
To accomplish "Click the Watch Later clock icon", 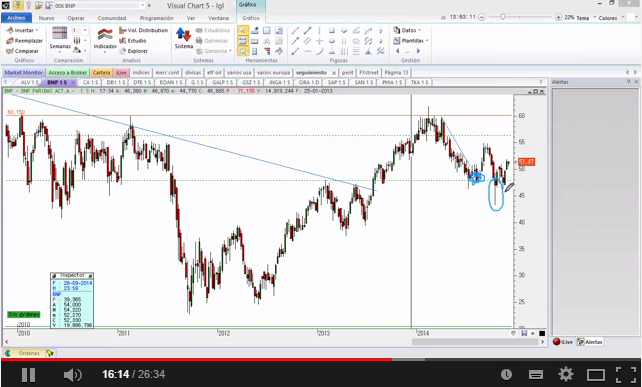I will 506,374.
